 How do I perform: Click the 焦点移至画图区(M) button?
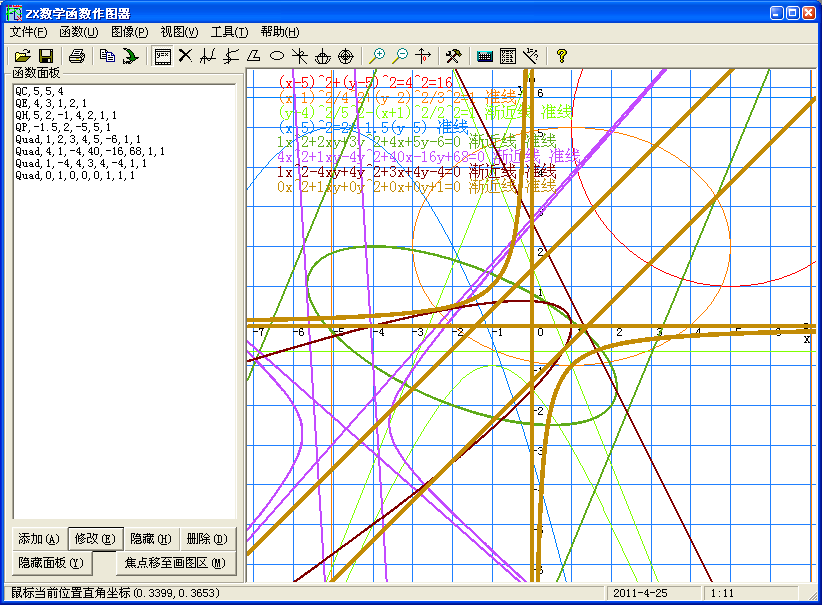(x=175, y=563)
